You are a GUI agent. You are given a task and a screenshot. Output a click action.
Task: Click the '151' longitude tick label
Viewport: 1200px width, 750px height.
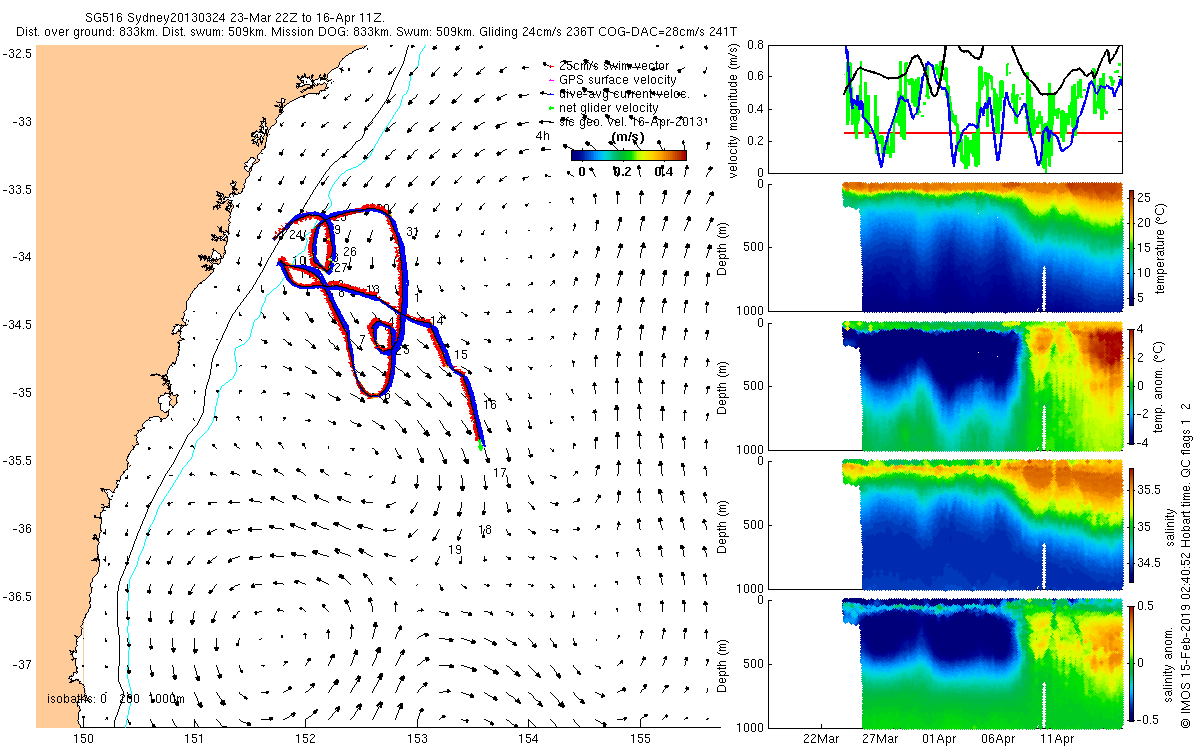195,739
